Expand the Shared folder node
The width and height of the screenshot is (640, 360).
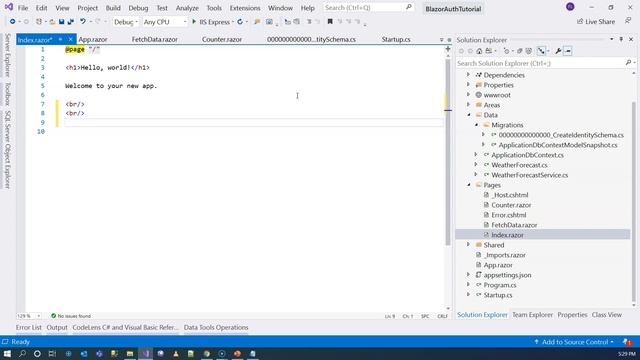point(468,244)
